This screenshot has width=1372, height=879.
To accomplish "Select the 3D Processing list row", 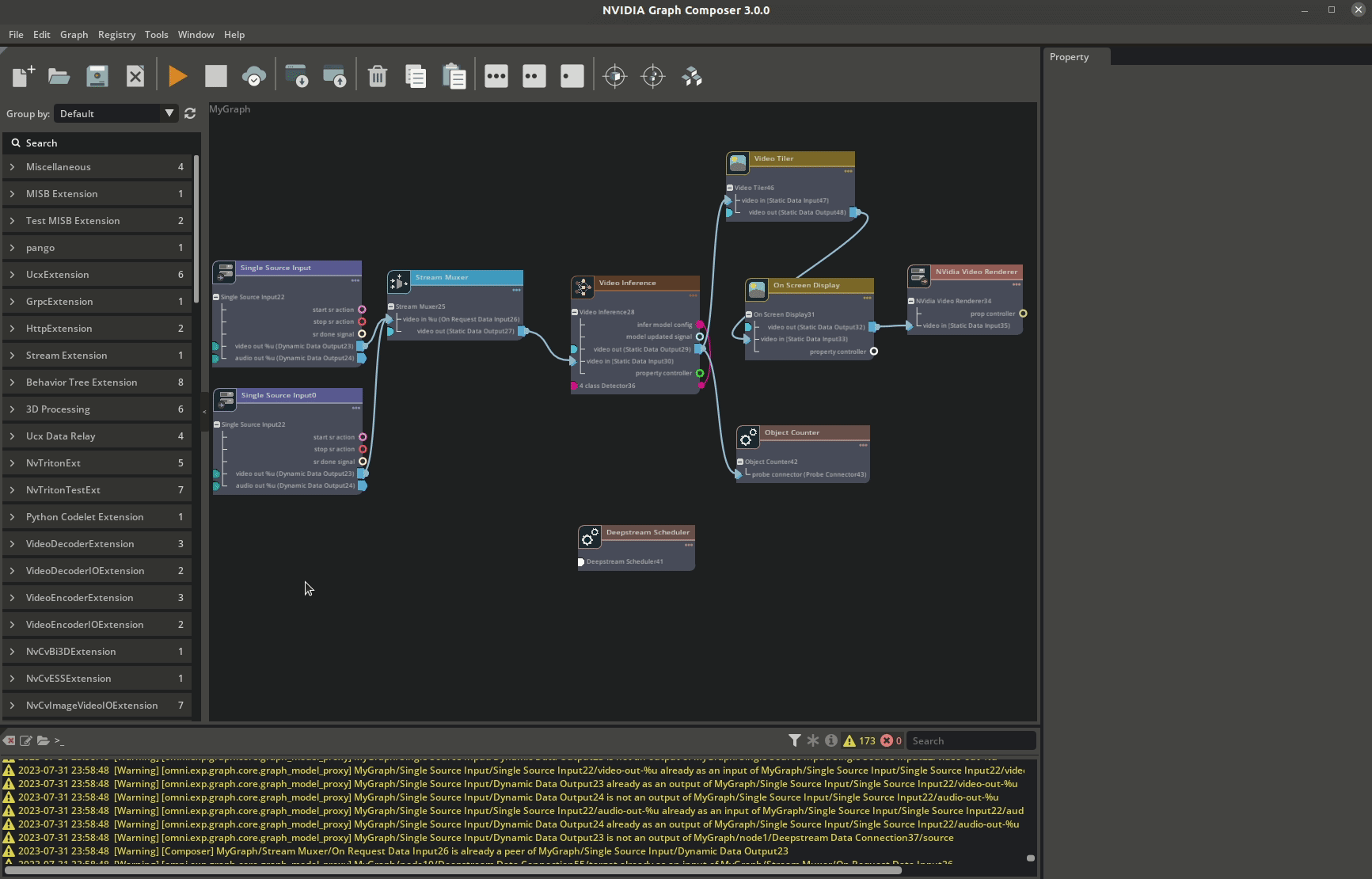I will [98, 409].
